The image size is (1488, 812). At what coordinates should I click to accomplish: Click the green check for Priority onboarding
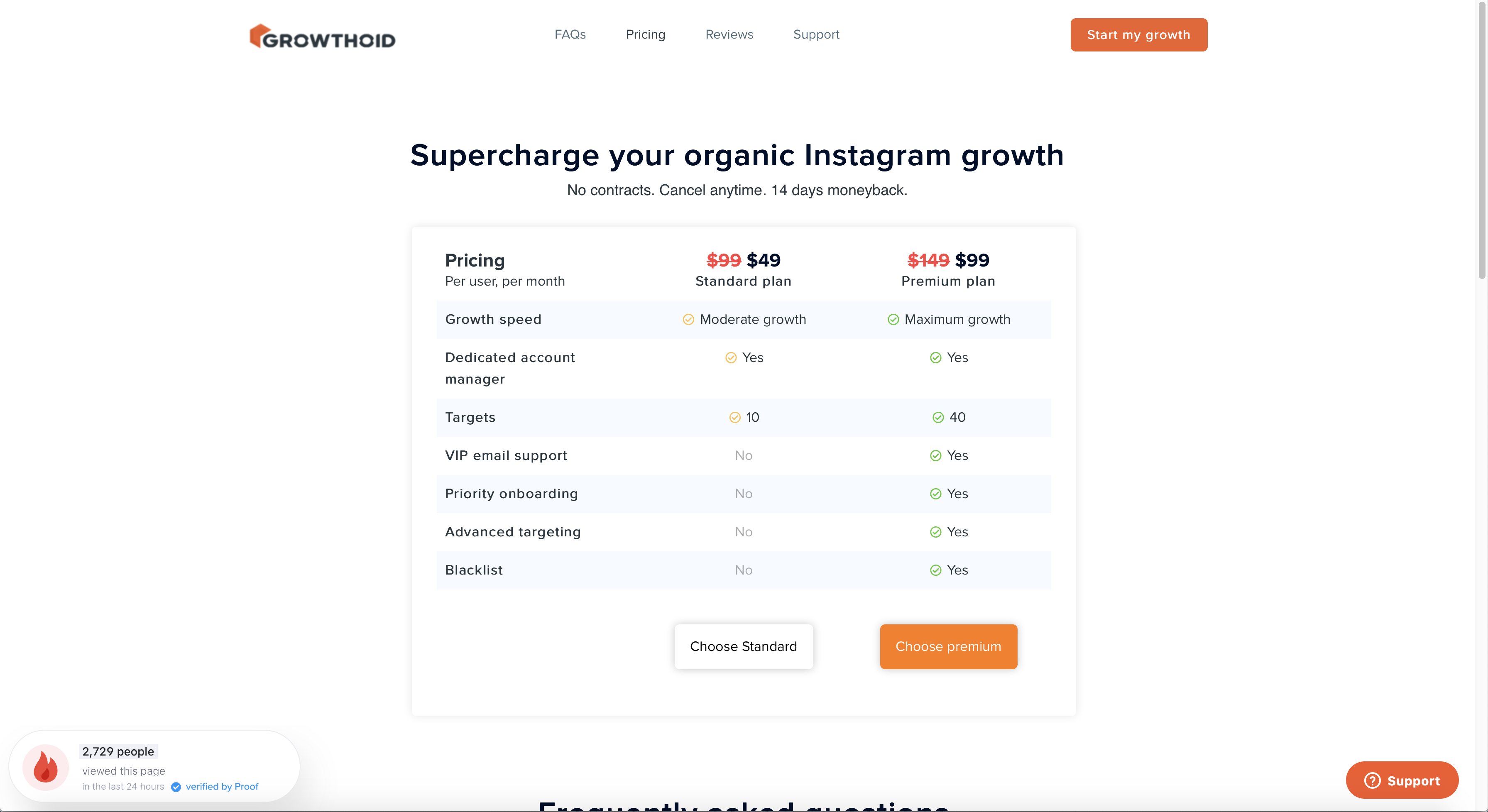point(936,494)
